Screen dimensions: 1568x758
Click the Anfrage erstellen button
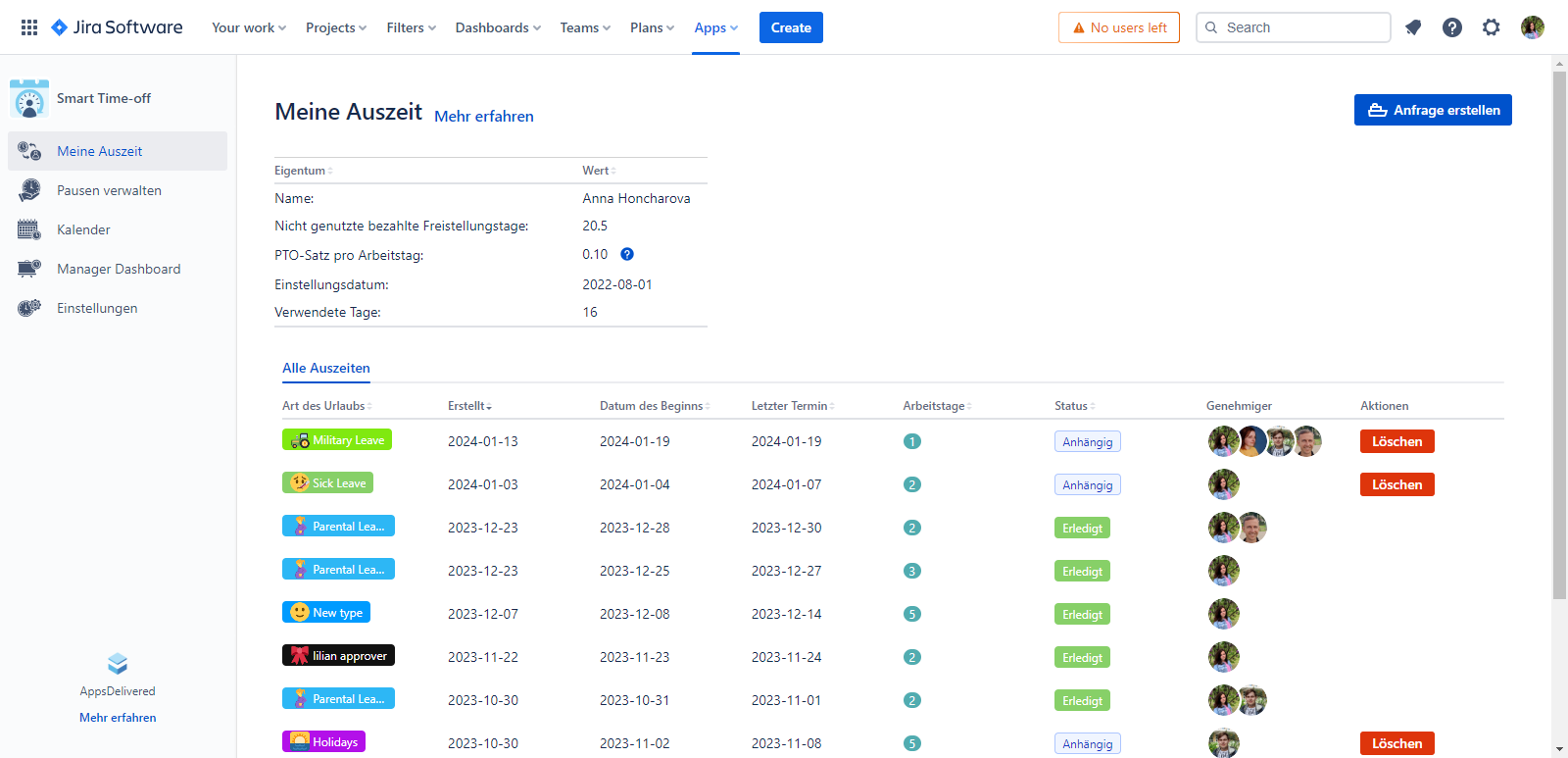pos(1433,110)
